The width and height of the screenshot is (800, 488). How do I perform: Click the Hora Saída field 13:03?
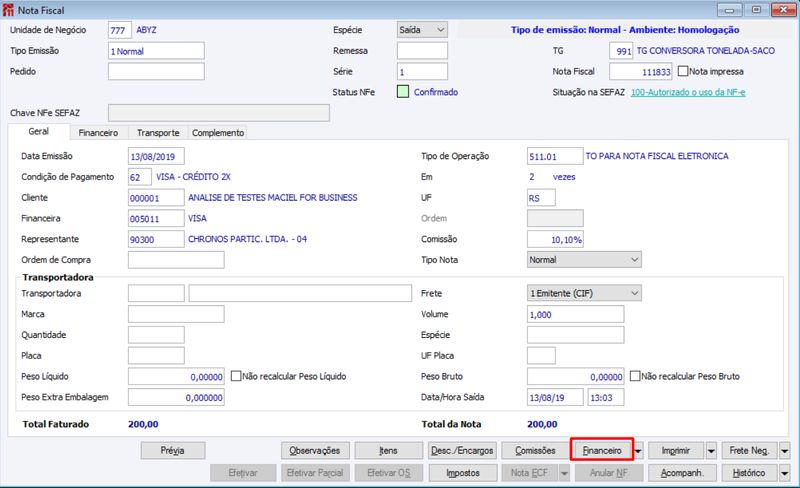pyautogui.click(x=606, y=397)
